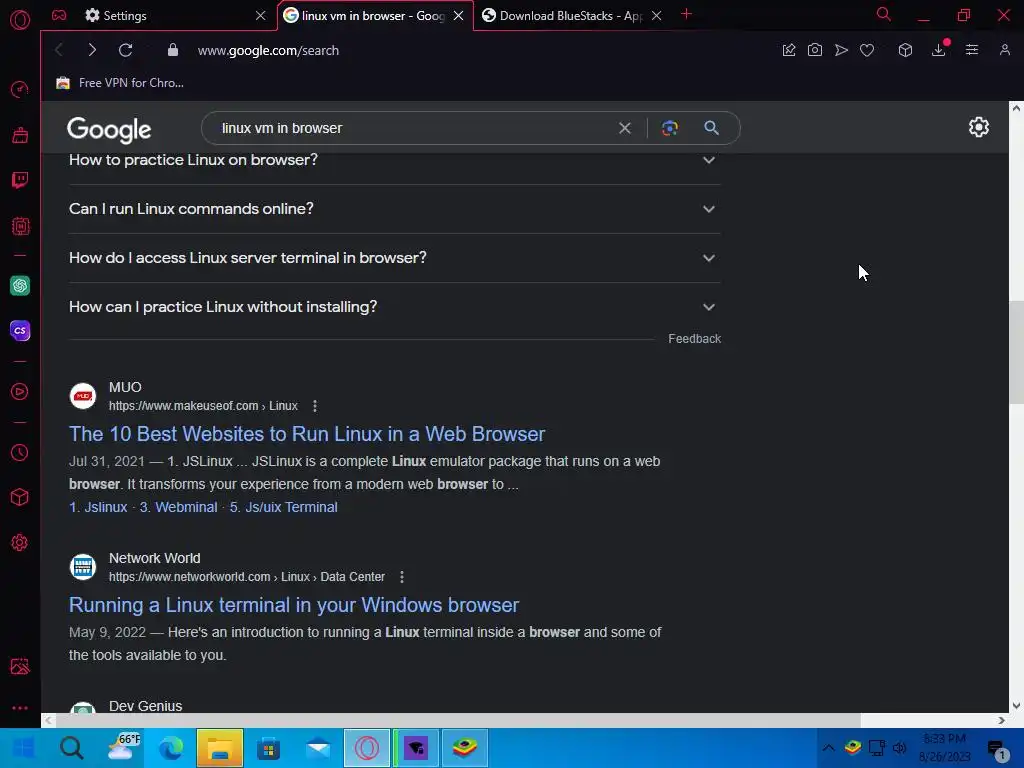Expand 'How to practice Linux on browser?'
The height and width of the screenshot is (768, 1024).
[394, 161]
